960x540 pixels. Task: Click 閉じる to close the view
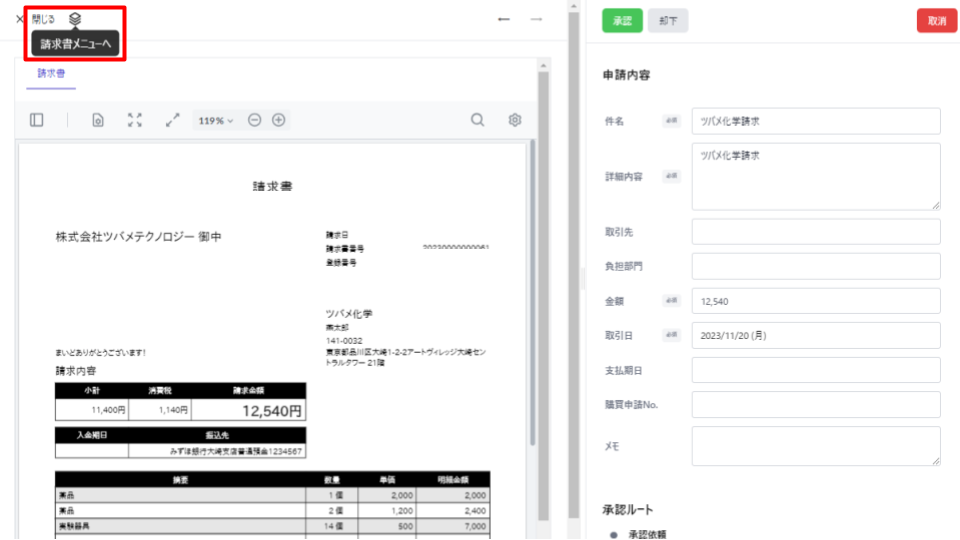[x=36, y=19]
